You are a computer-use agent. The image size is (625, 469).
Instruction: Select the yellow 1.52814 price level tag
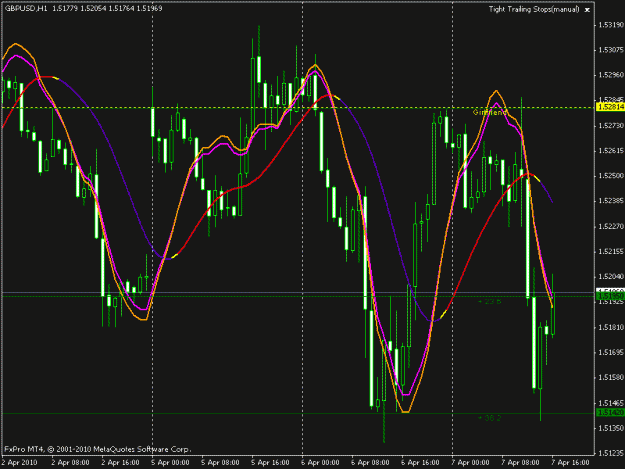[x=610, y=107]
